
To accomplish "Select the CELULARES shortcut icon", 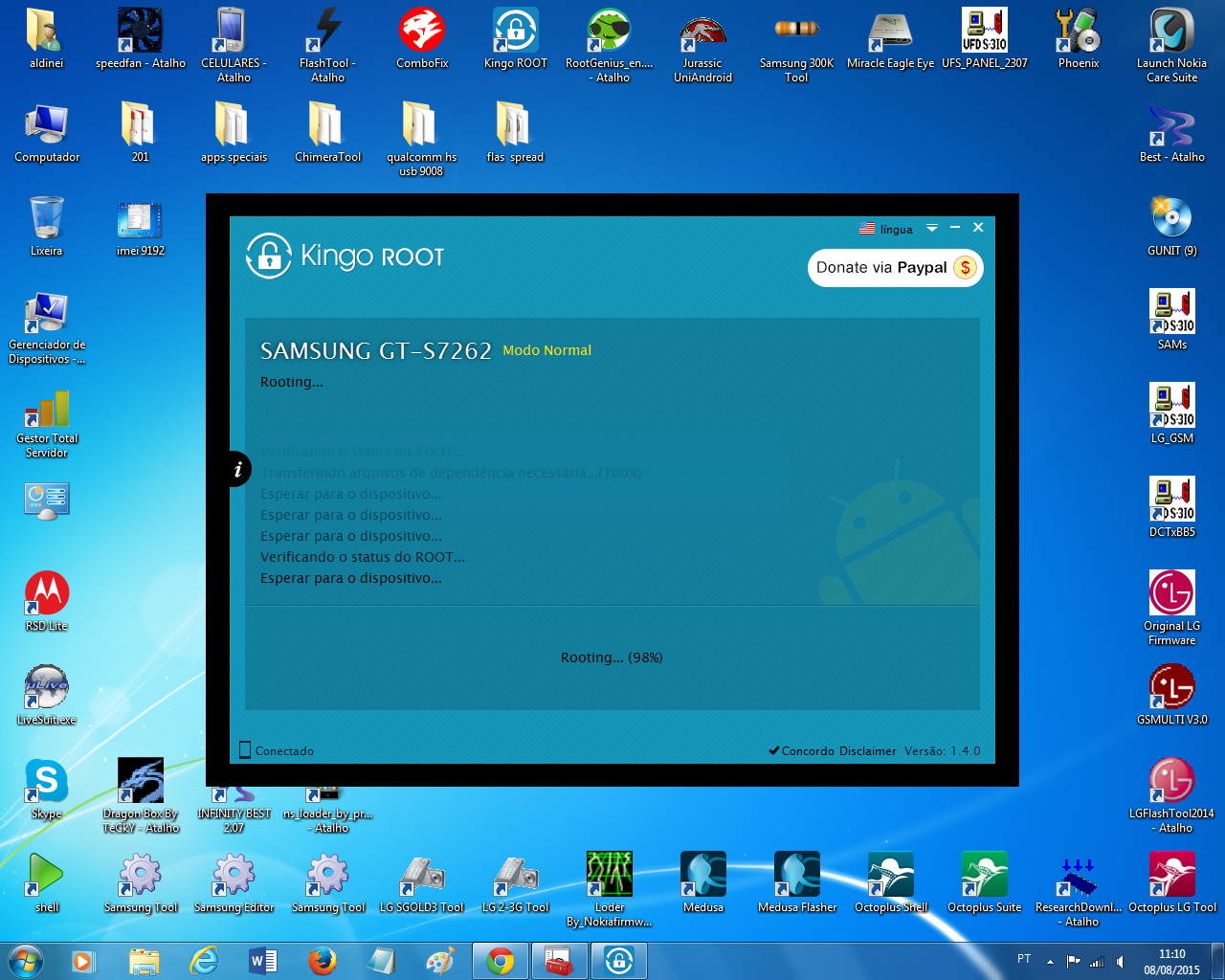I will [x=234, y=46].
